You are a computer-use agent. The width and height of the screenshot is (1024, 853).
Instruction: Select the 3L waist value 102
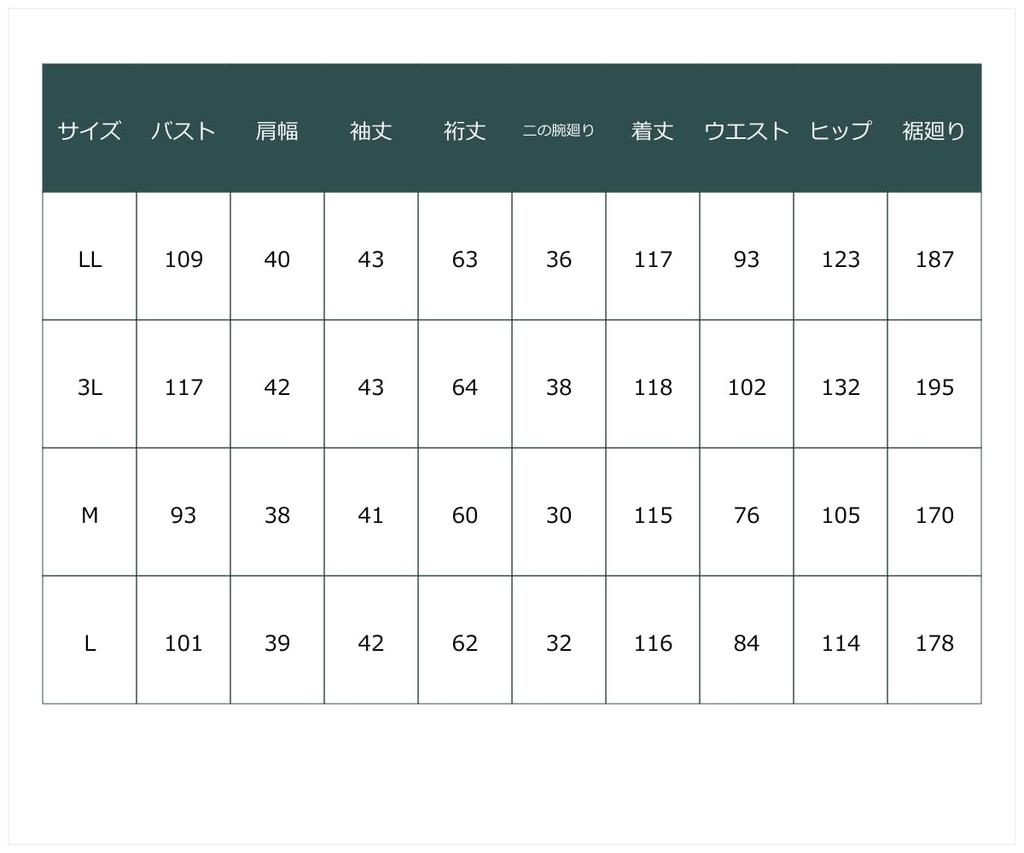[747, 388]
